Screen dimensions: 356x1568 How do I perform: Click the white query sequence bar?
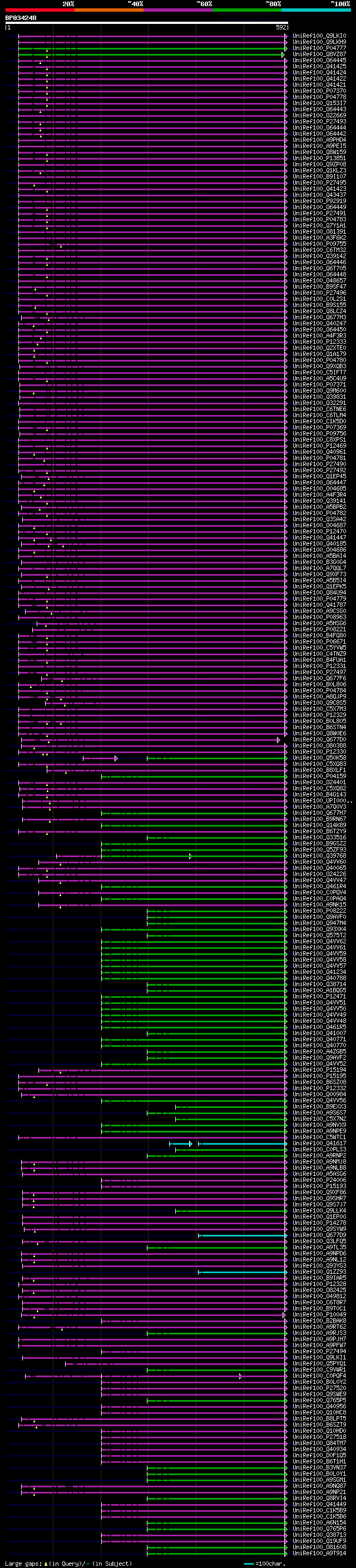[x=147, y=22]
